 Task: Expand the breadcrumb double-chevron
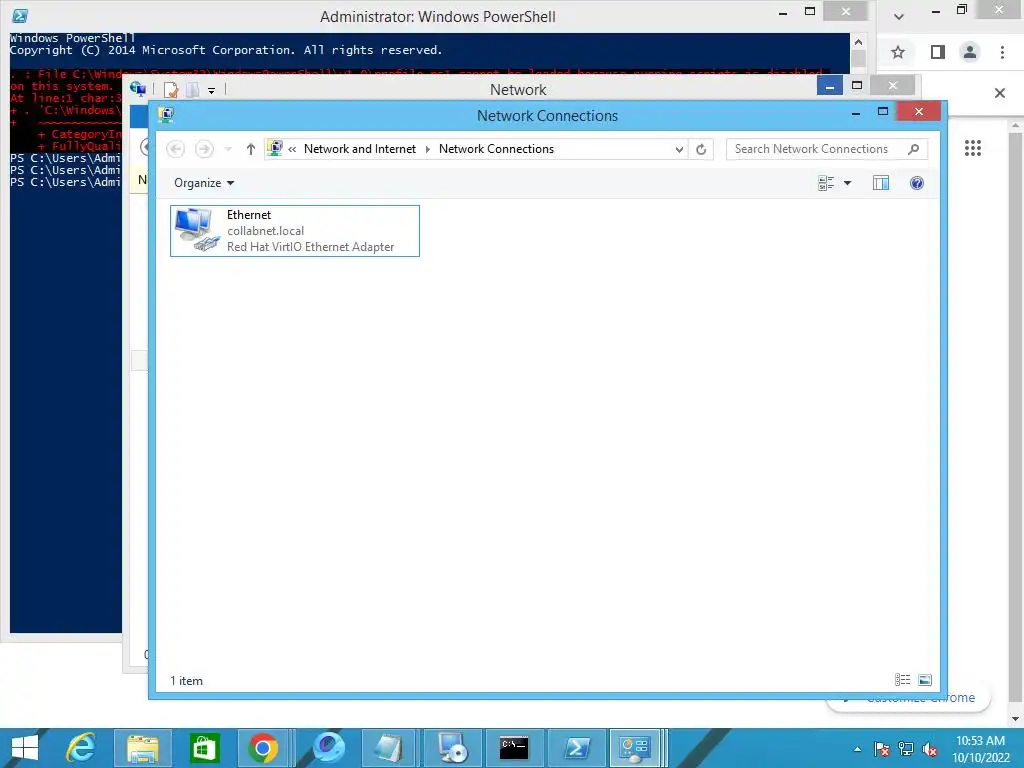pyautogui.click(x=292, y=150)
